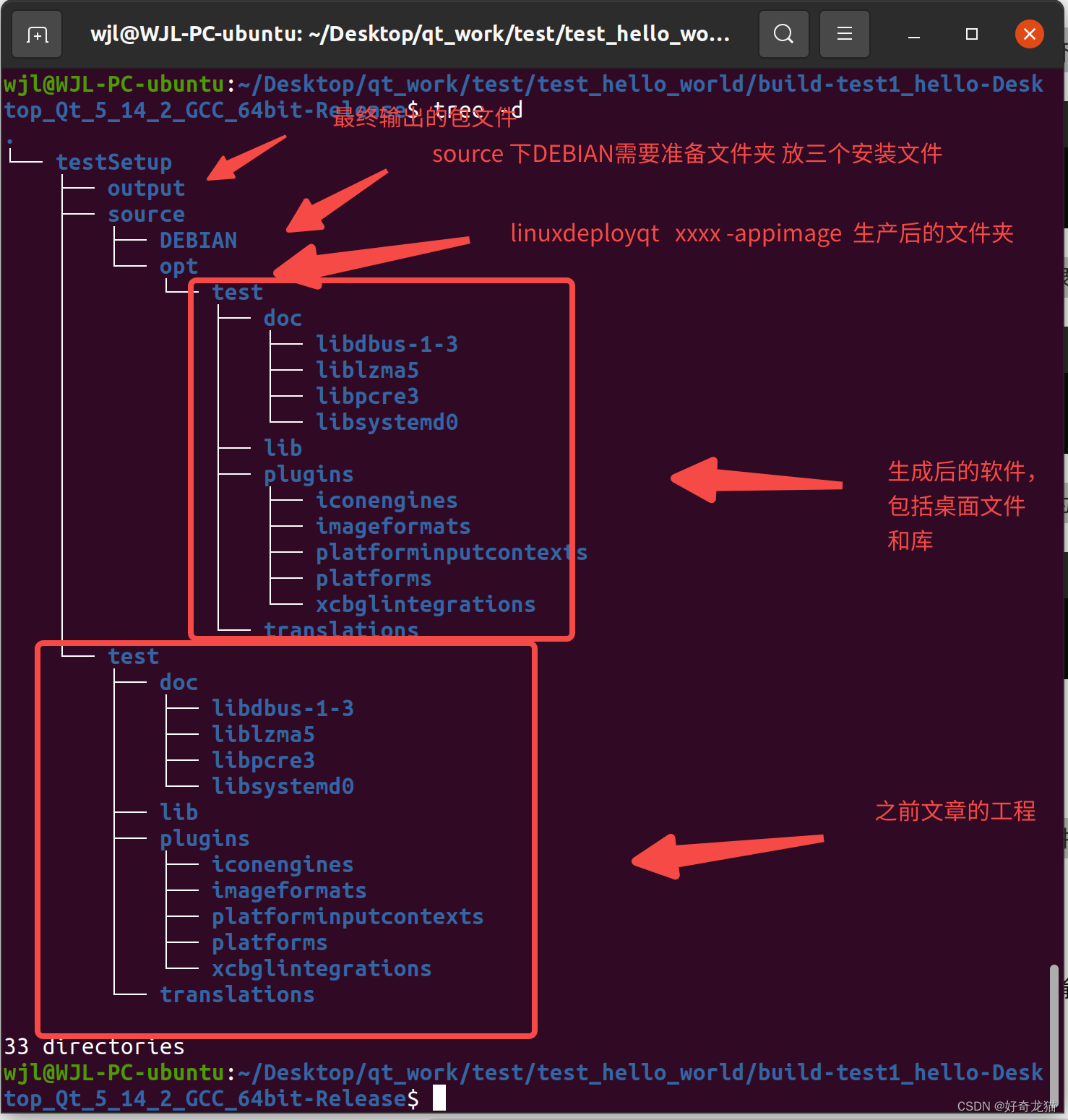Image resolution: width=1068 pixels, height=1120 pixels.
Task: Click 'imageformats' in the lower tree
Action: [289, 891]
